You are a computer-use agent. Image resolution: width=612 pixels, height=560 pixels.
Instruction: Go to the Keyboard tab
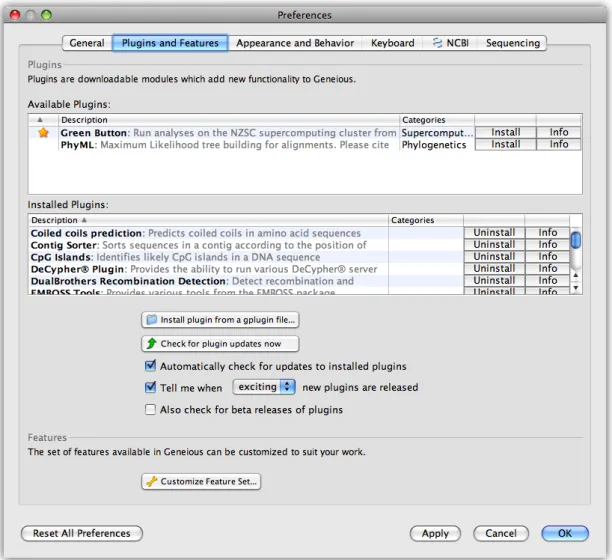[392, 43]
